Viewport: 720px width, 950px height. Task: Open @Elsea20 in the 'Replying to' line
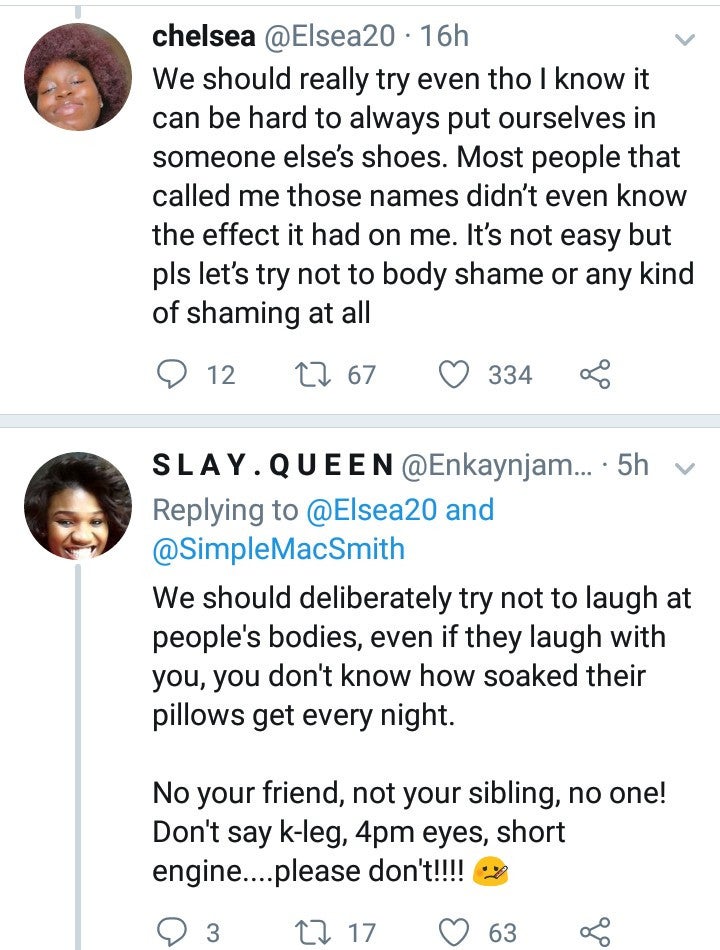pos(371,509)
